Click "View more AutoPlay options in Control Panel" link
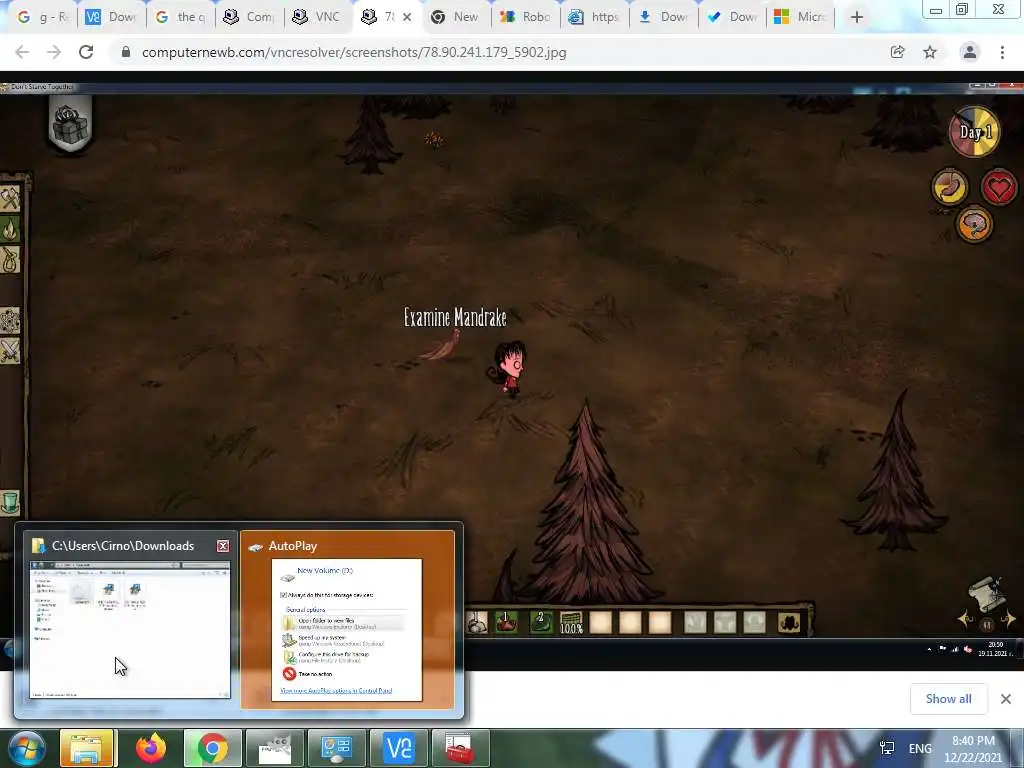 (336, 690)
